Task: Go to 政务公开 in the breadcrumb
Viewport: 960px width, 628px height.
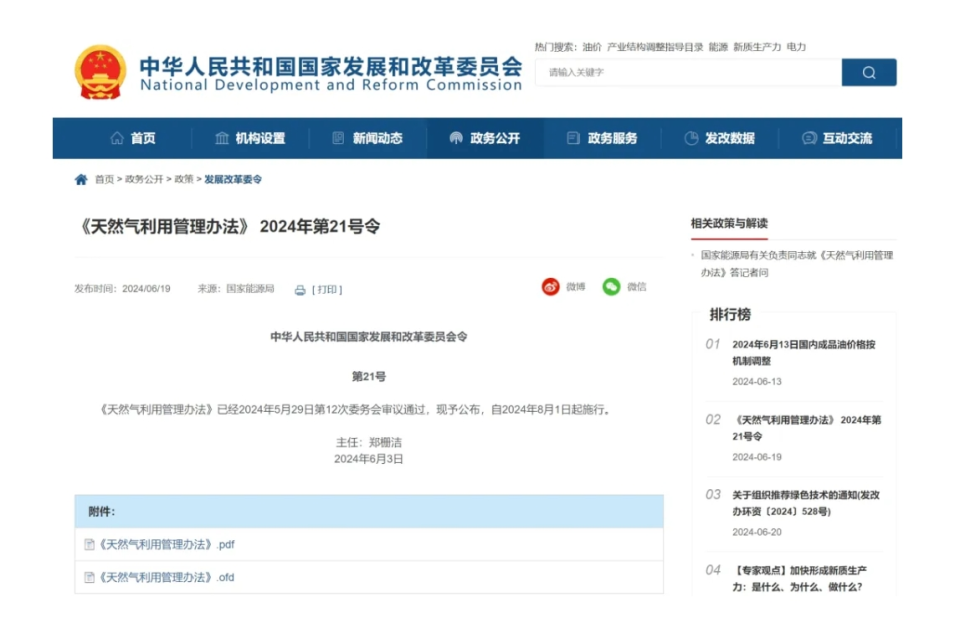Action: (144, 179)
